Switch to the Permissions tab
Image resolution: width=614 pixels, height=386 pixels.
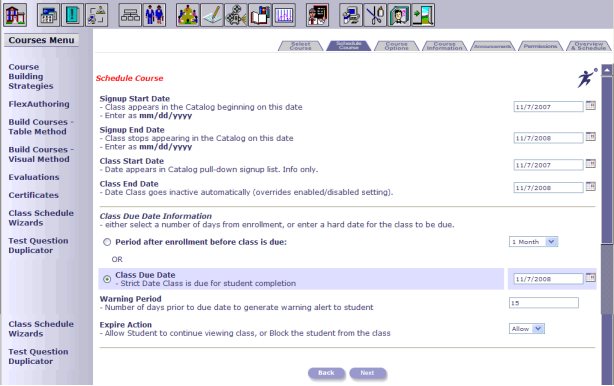click(540, 46)
